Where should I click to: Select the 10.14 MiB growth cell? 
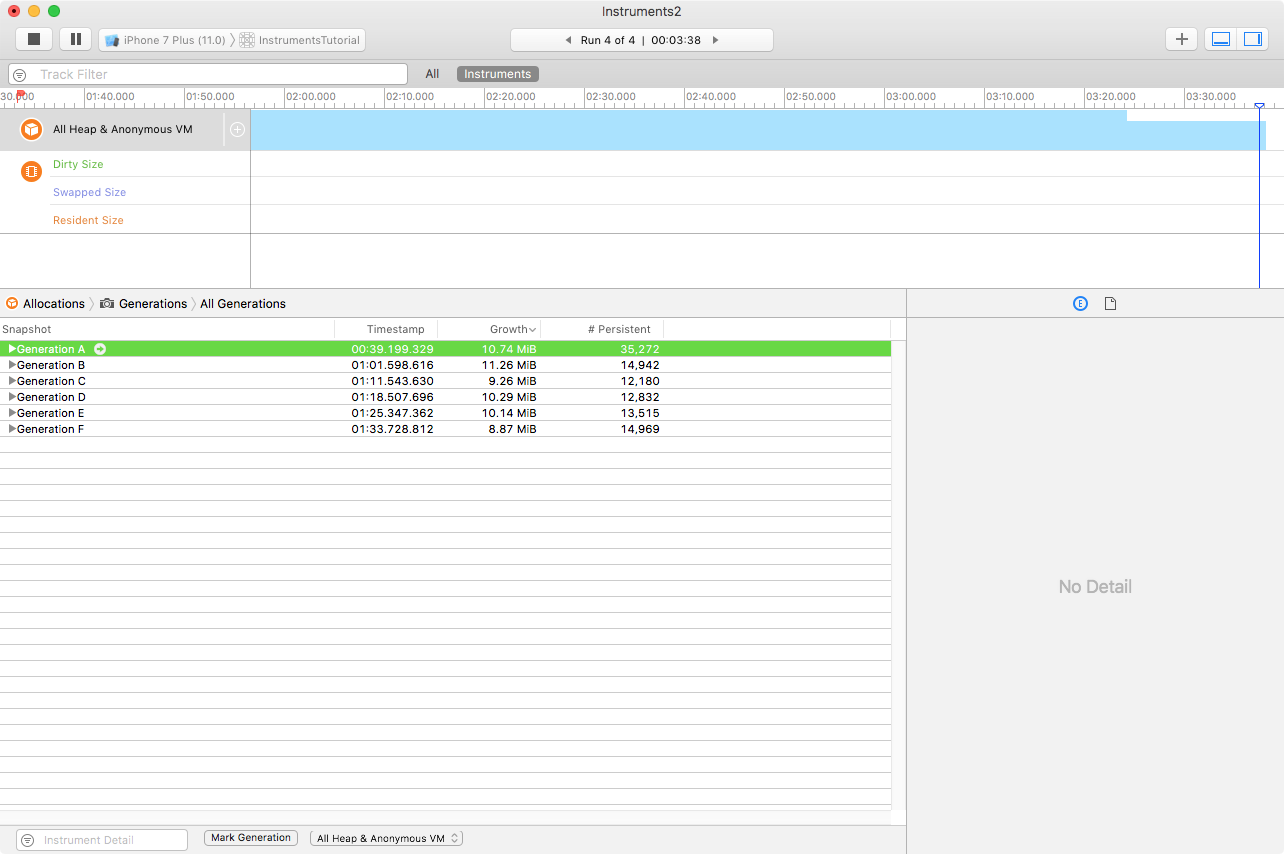coord(509,413)
